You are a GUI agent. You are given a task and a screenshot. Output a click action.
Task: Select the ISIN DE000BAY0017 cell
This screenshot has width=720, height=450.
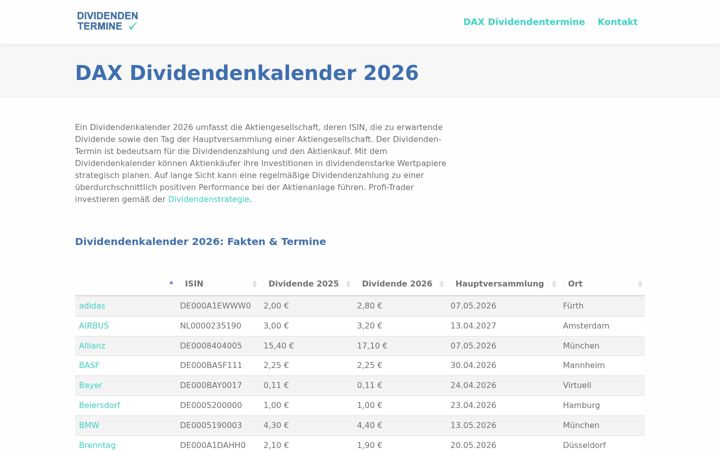click(x=211, y=385)
